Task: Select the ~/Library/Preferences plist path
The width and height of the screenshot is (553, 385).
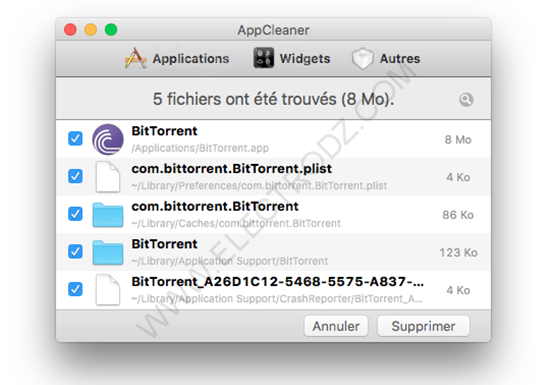Action: tap(259, 186)
